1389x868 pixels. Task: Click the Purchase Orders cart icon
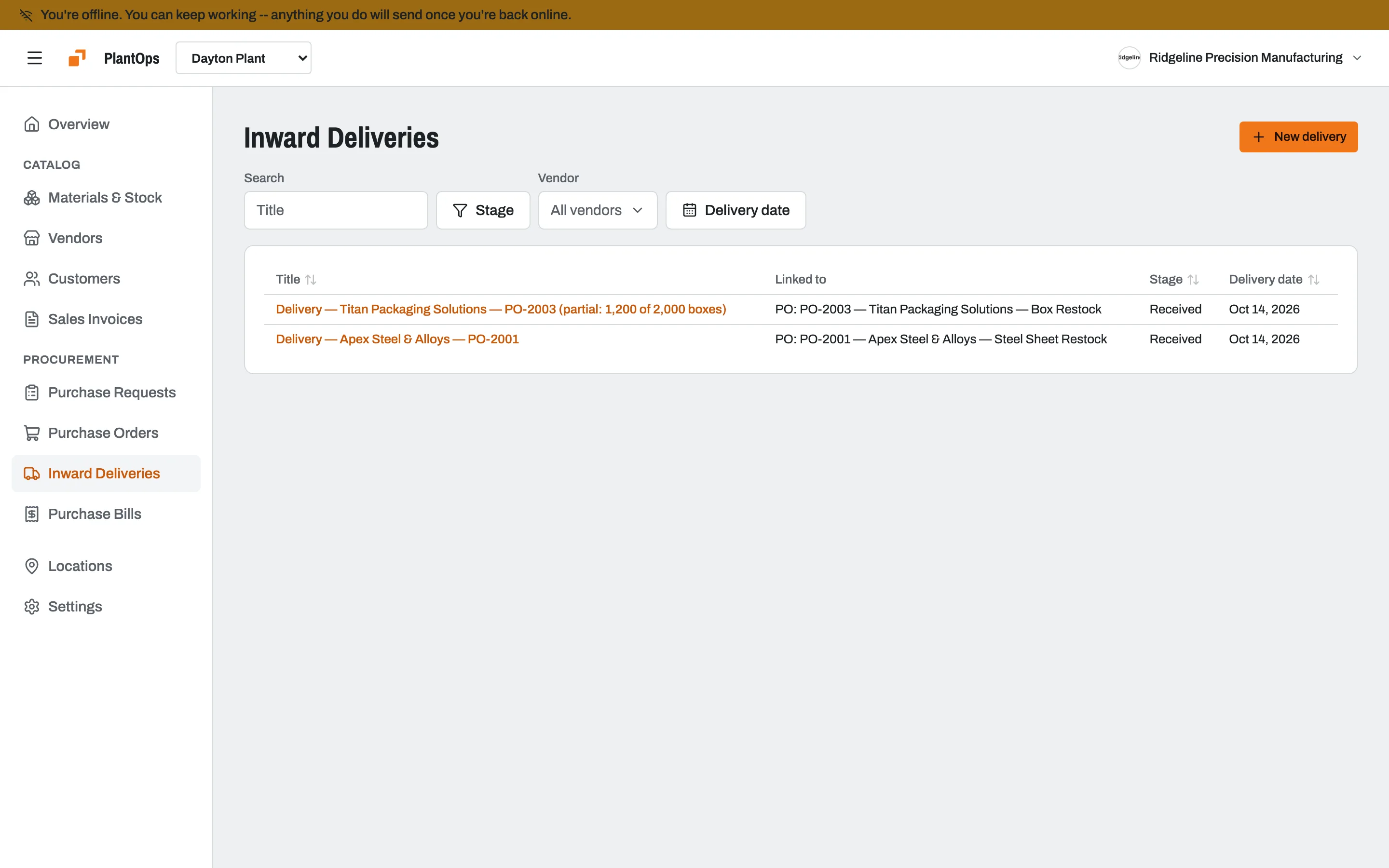31,433
